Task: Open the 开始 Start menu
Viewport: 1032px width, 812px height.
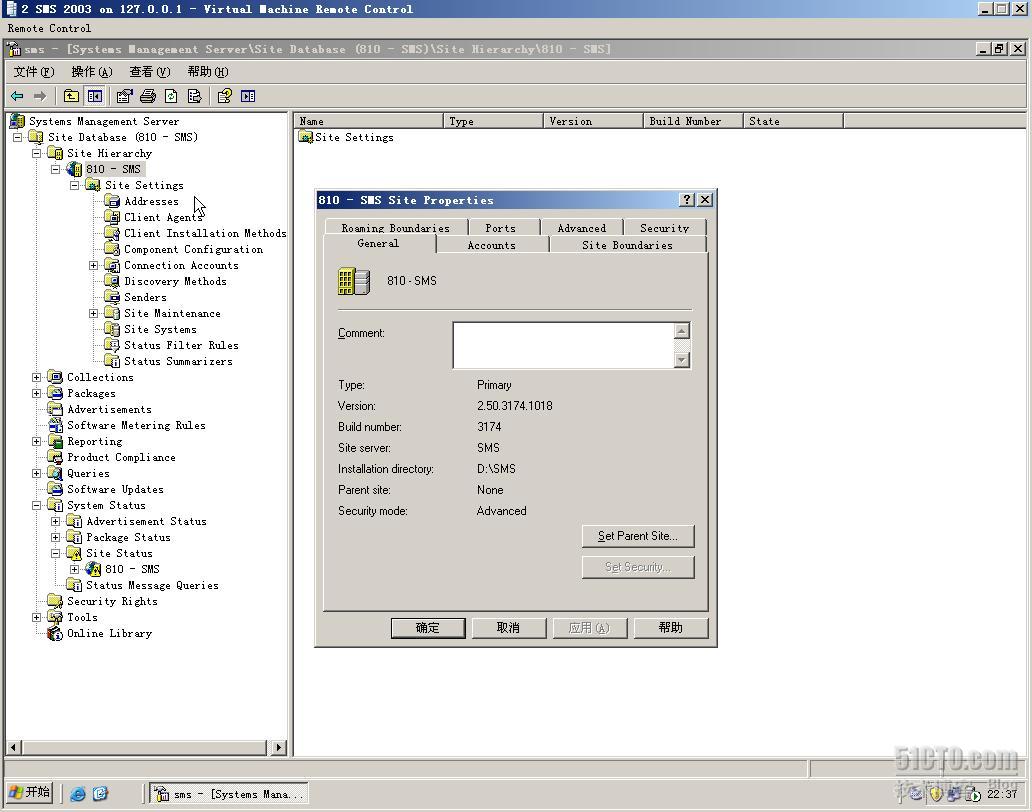Action: tap(30, 793)
